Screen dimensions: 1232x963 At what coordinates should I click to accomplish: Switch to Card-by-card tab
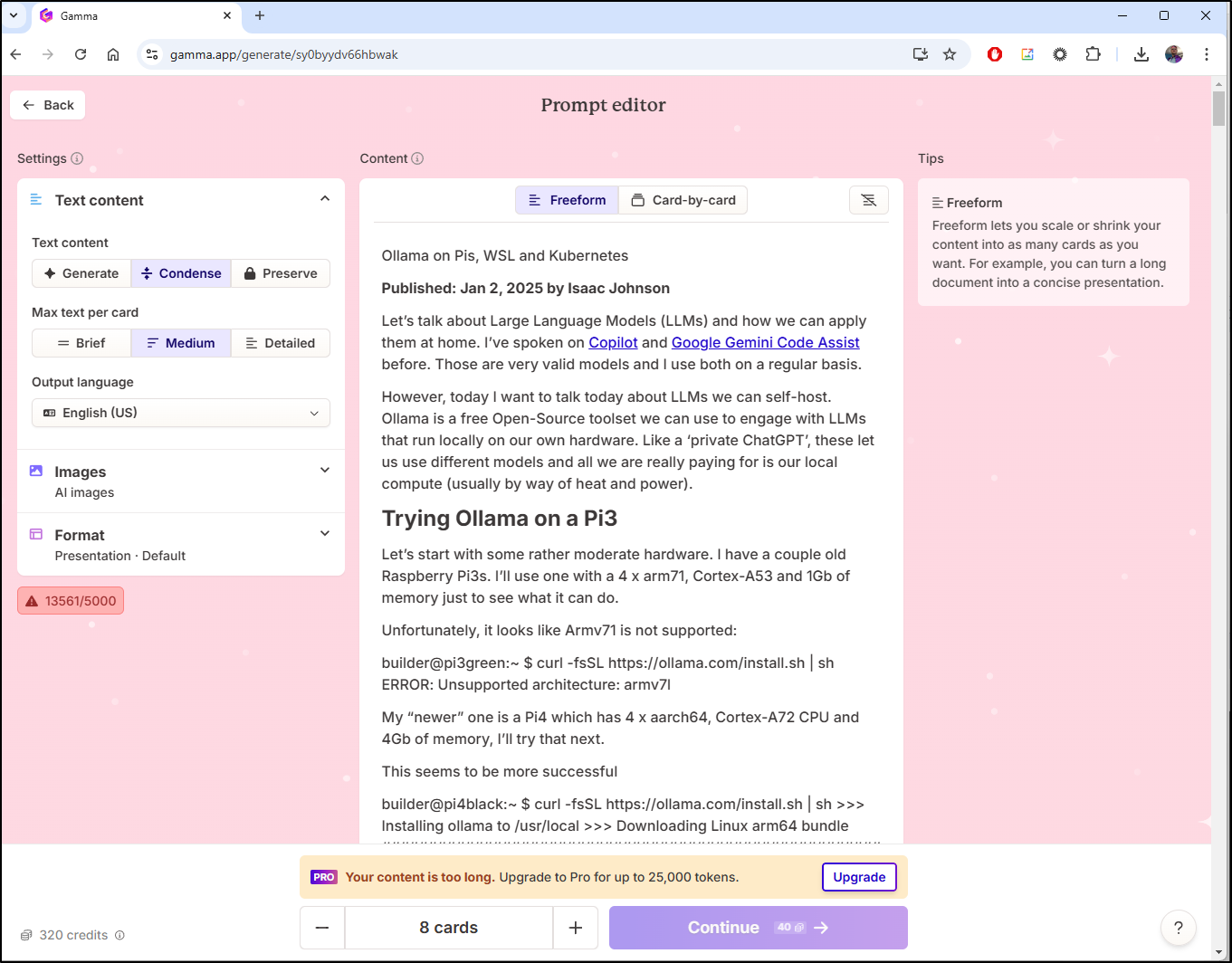[x=683, y=200]
